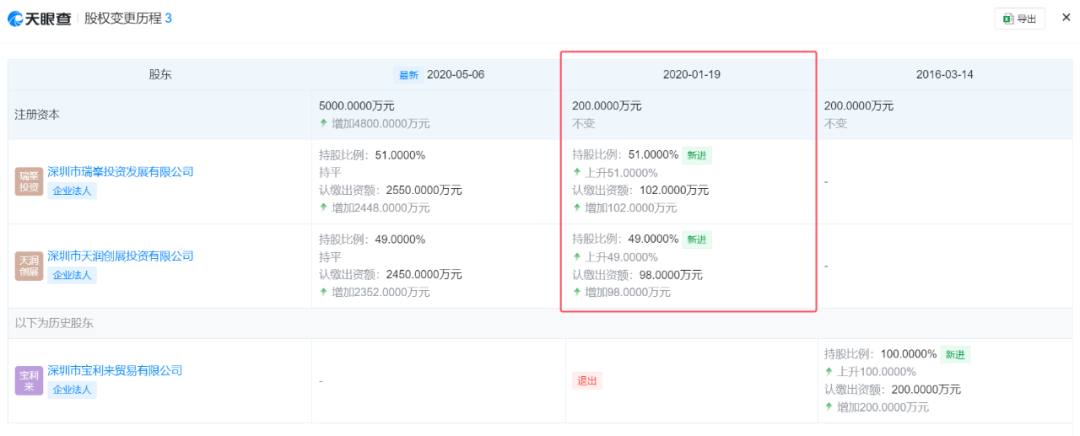Image resolution: width=1080 pixels, height=436 pixels.
Task: Click the 宝利来 company logo thumbnail
Action: click(x=29, y=380)
